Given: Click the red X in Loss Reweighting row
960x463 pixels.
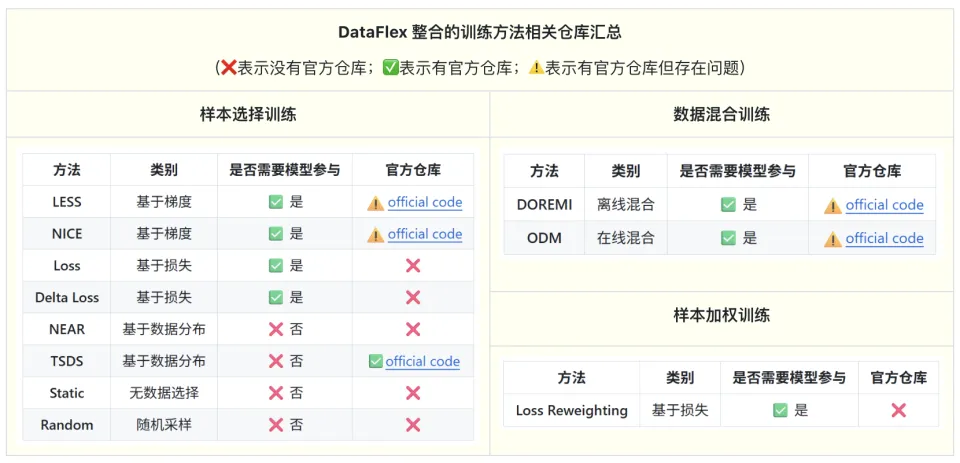Looking at the screenshot, I should coord(898,410).
